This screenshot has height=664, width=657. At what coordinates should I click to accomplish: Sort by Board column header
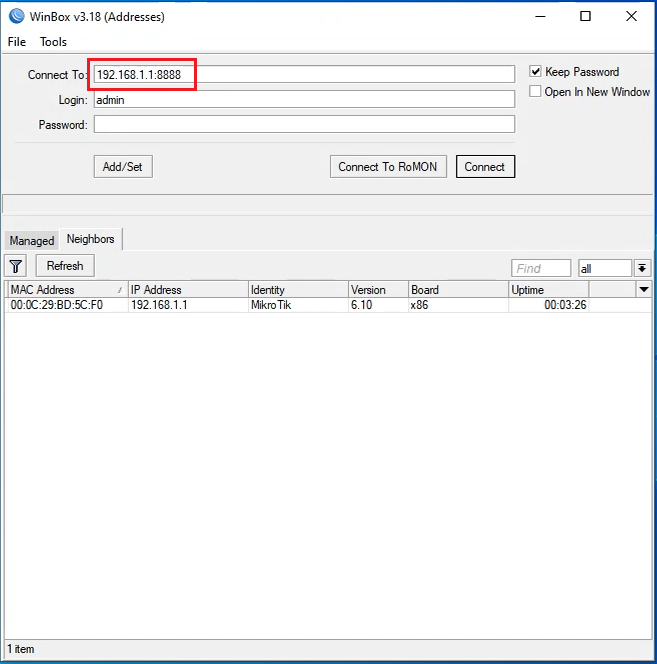(458, 290)
